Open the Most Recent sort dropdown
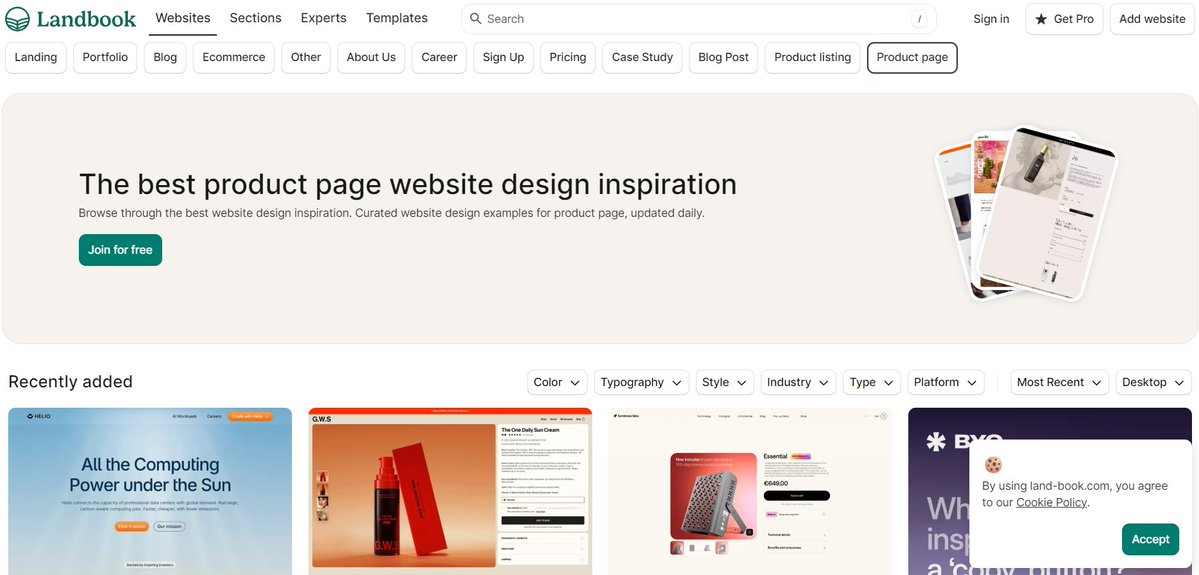The width and height of the screenshot is (1199, 575). tap(1060, 382)
